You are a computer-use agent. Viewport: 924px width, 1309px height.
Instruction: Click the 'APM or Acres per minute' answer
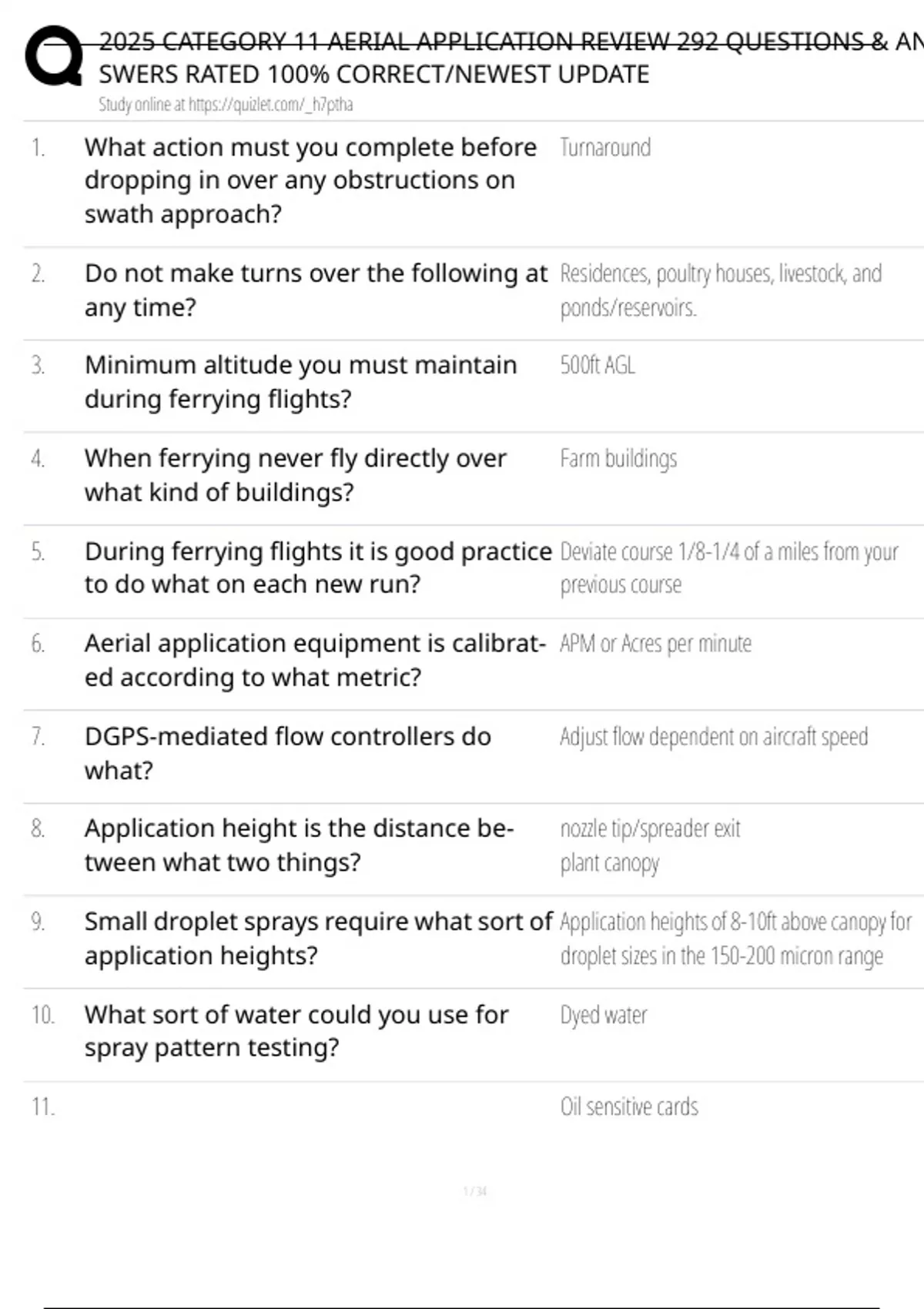pos(655,644)
